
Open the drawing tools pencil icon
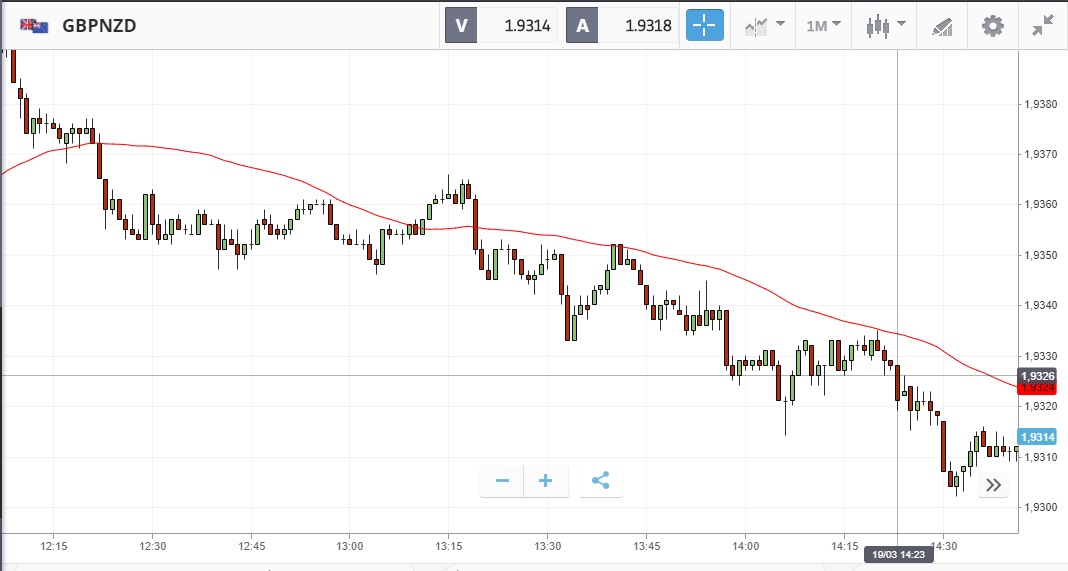941,26
